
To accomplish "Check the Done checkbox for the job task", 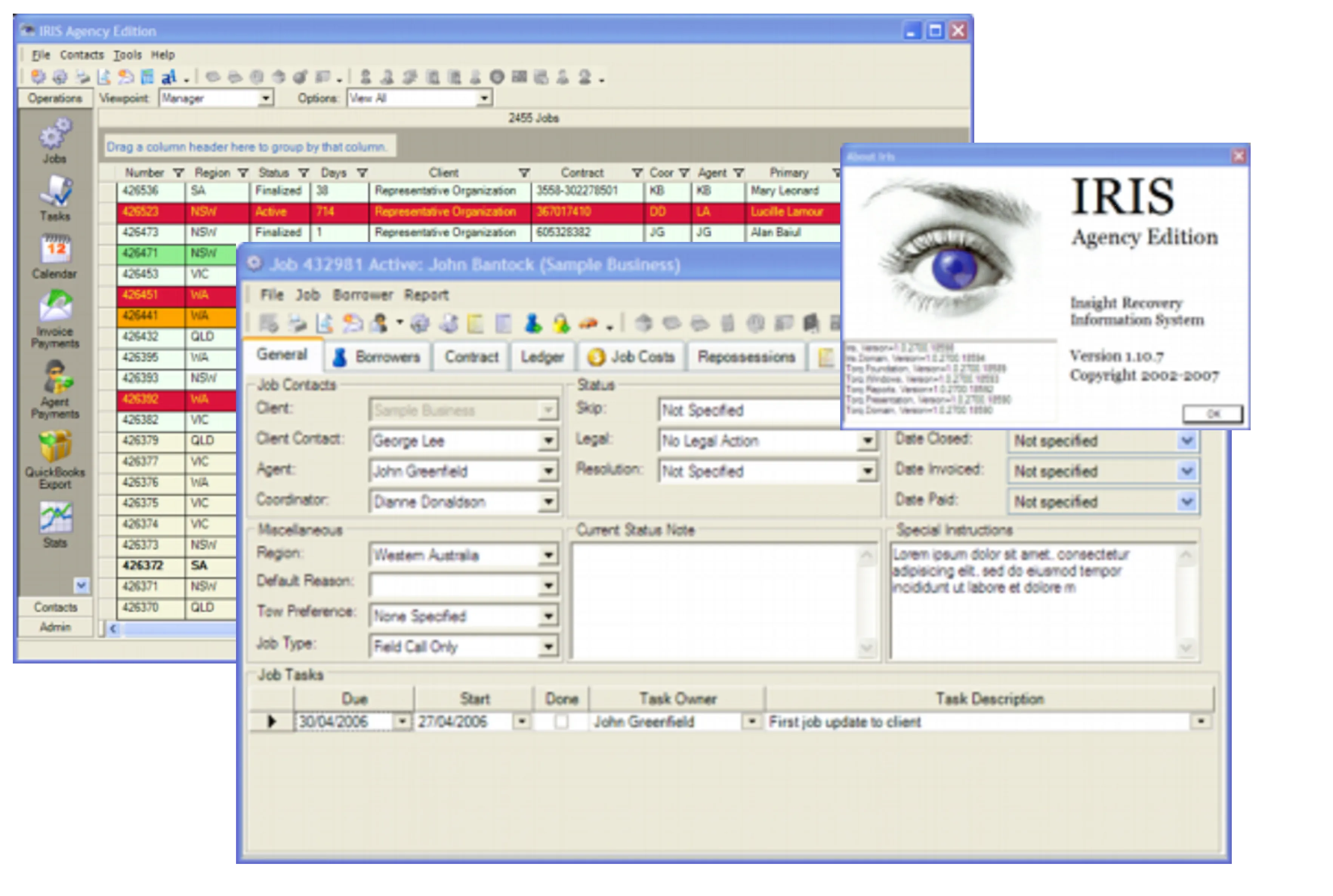I will (562, 721).
